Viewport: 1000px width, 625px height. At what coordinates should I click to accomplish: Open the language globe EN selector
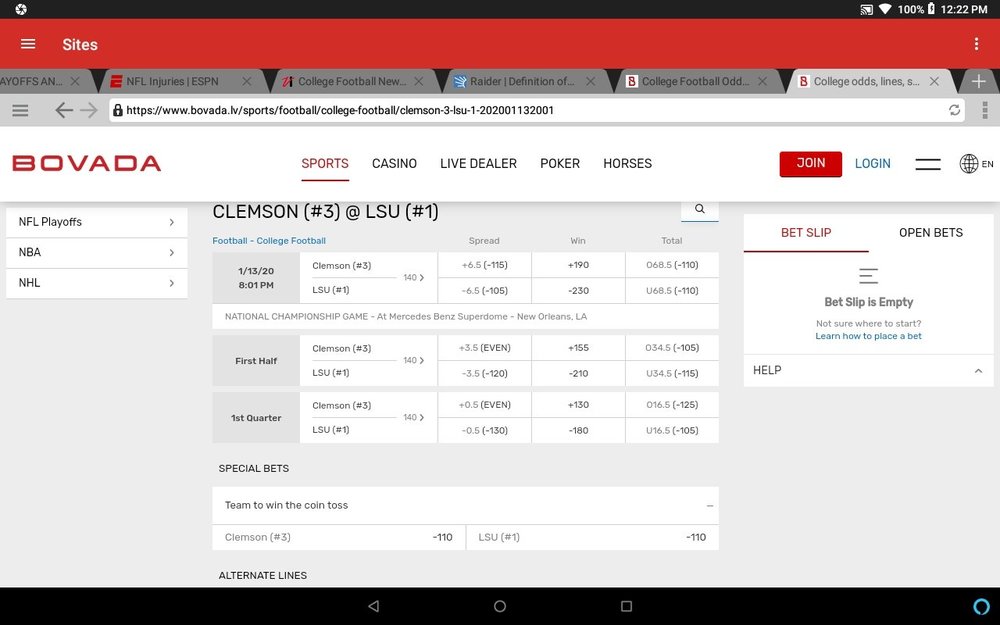pyautogui.click(x=976, y=164)
